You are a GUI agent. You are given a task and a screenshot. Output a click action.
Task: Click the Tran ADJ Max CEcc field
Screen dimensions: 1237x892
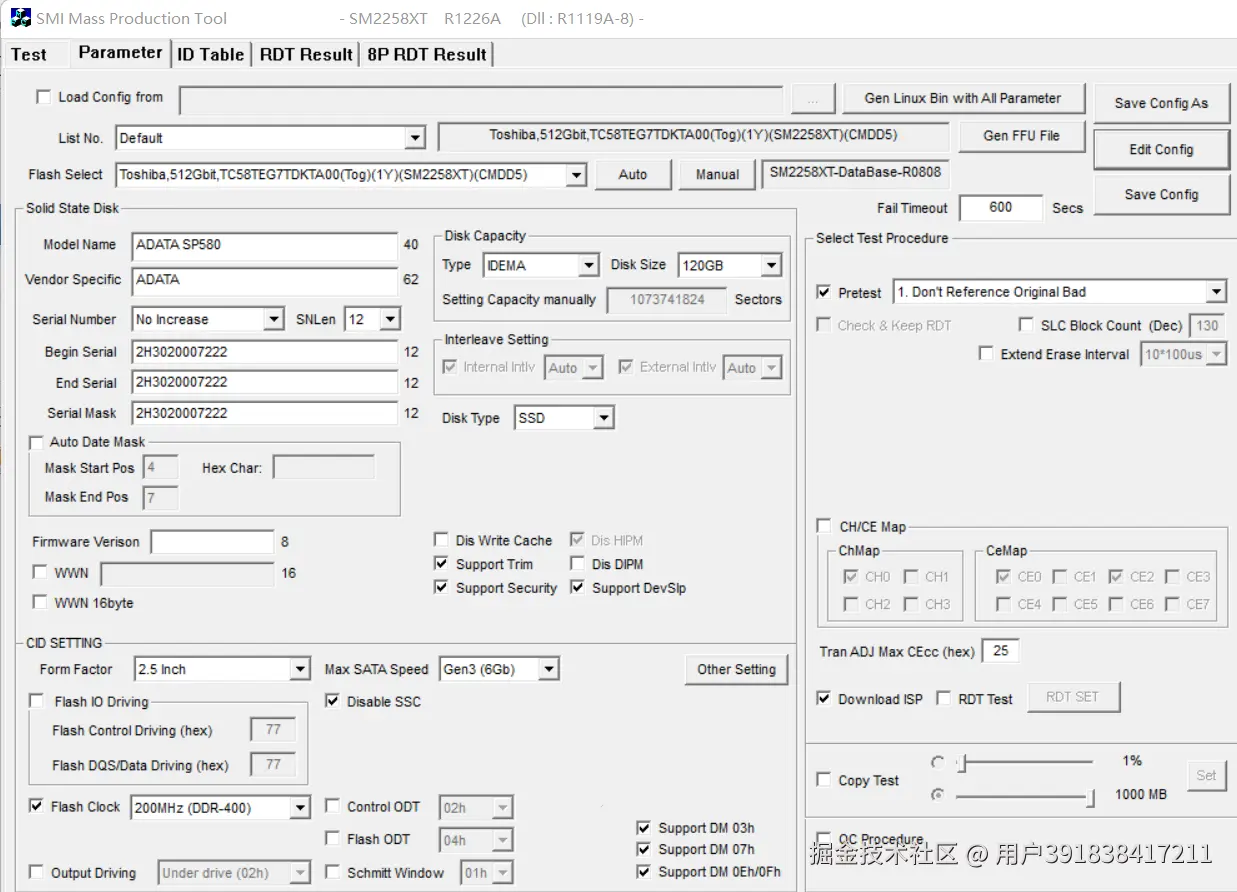(1001, 651)
